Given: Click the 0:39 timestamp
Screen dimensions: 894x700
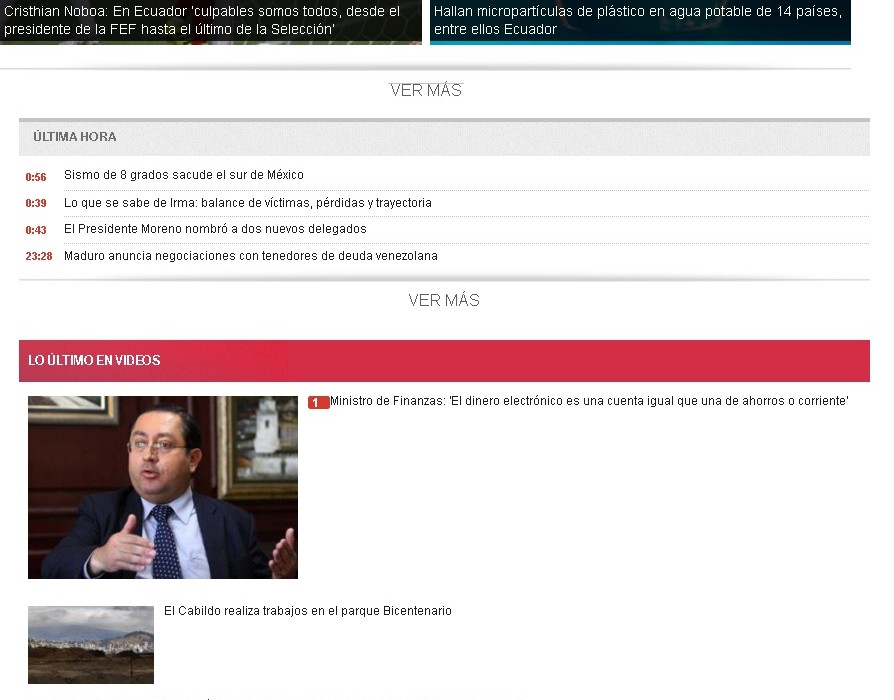Looking at the screenshot, I should pos(36,204).
